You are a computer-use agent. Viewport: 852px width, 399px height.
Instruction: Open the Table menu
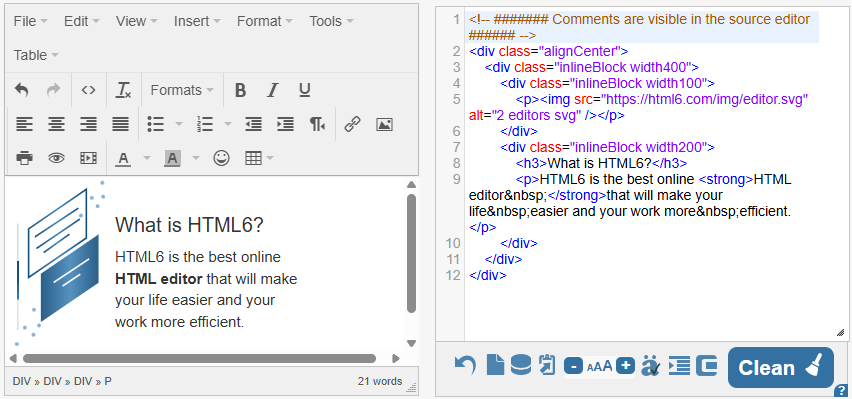click(x=36, y=55)
